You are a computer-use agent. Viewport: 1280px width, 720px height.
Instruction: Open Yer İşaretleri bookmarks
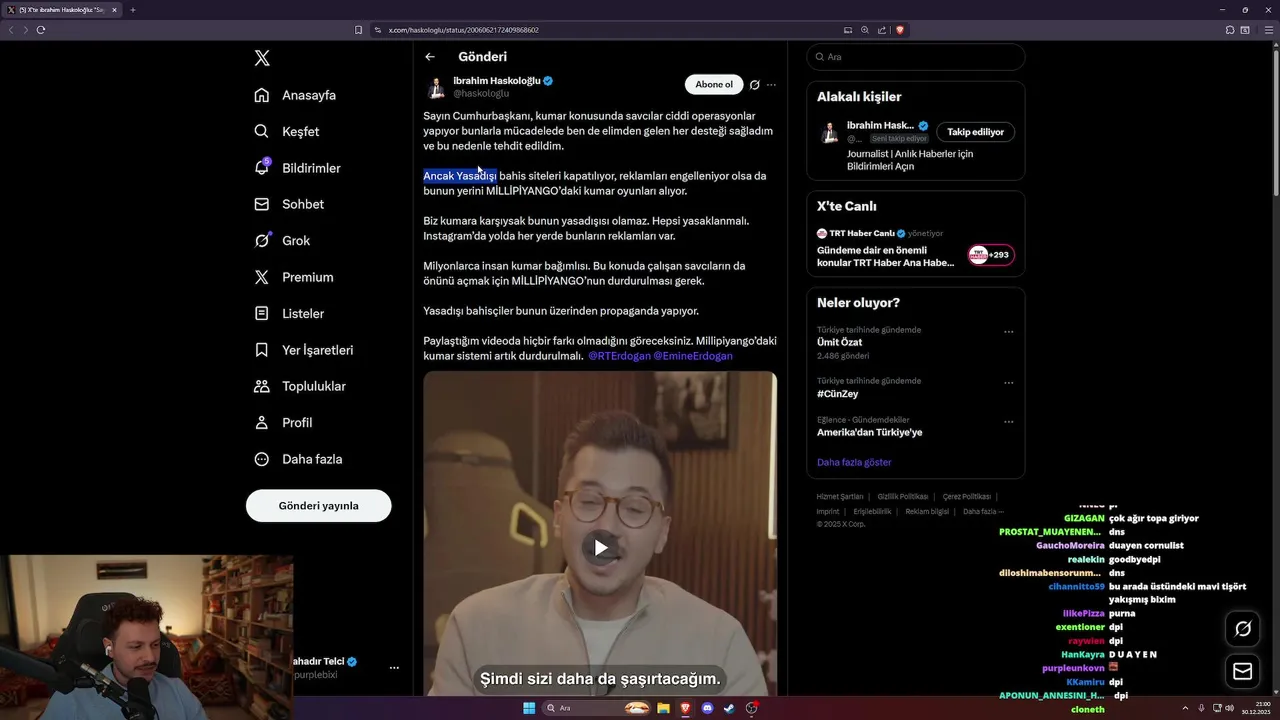303,350
